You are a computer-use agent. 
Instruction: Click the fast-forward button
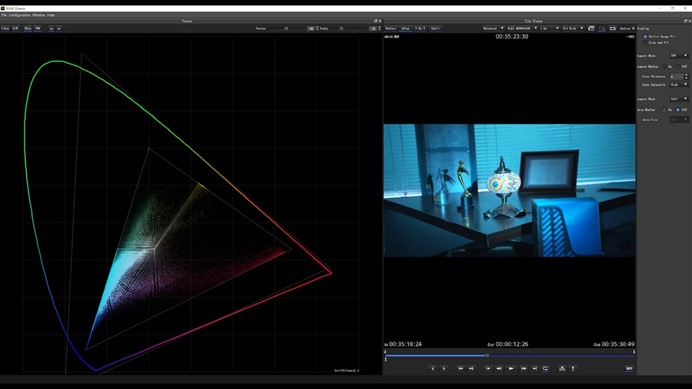(523, 368)
